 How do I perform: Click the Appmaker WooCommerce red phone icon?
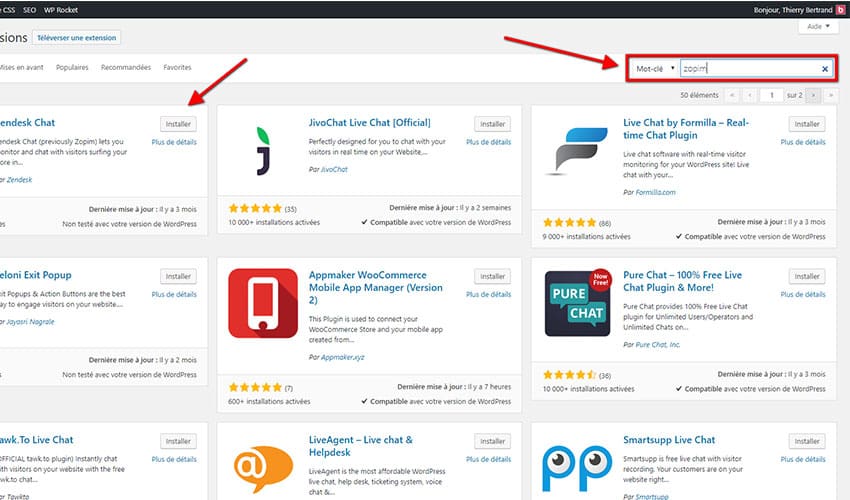coord(263,303)
